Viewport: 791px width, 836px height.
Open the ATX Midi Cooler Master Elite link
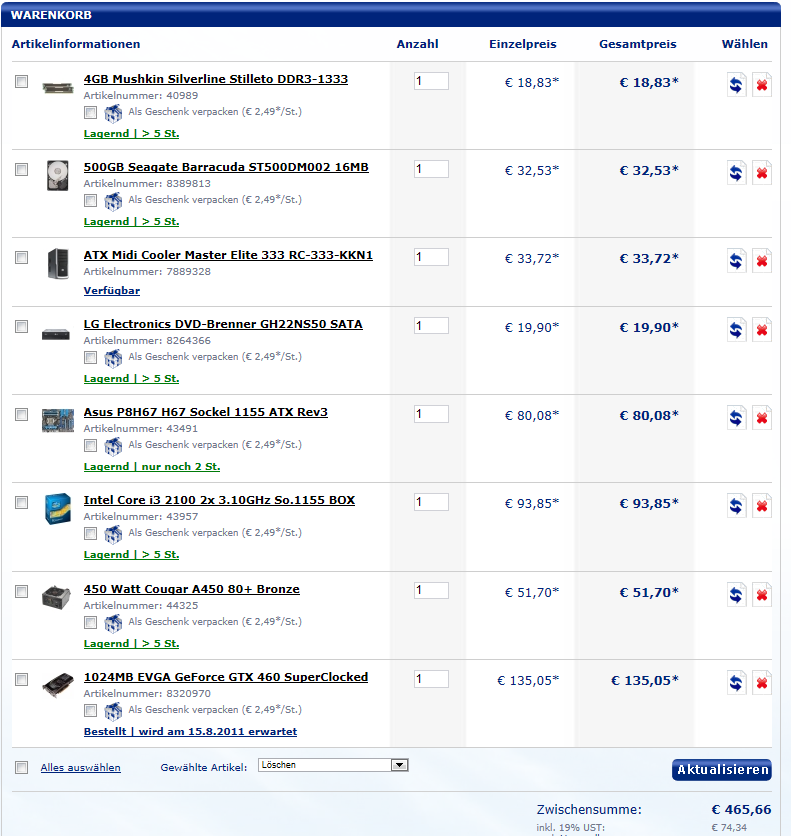pyautogui.click(x=228, y=255)
